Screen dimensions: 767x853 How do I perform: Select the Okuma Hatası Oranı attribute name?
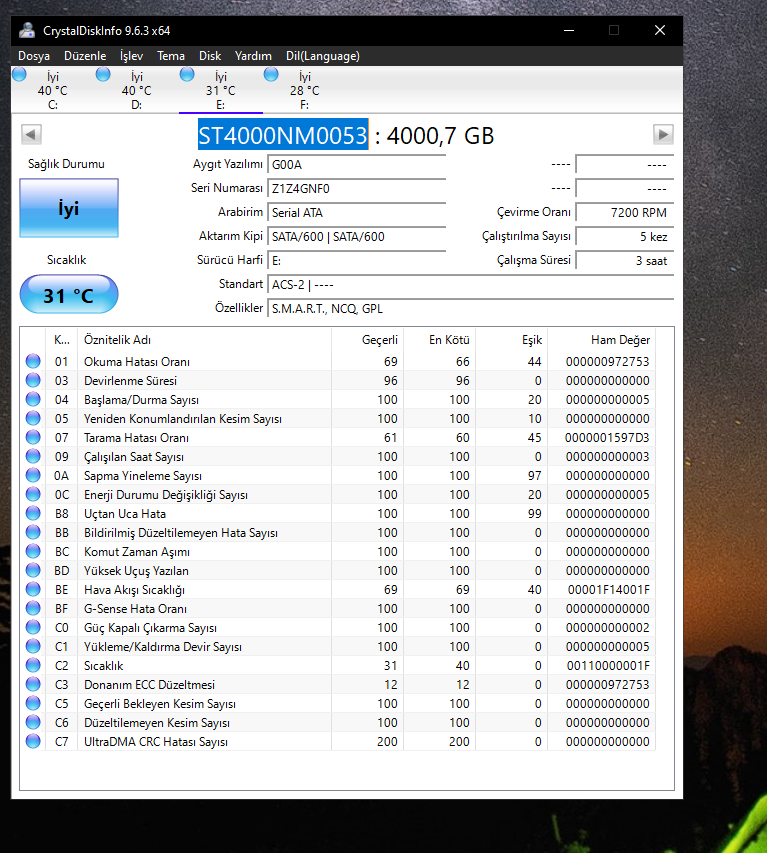[137, 362]
